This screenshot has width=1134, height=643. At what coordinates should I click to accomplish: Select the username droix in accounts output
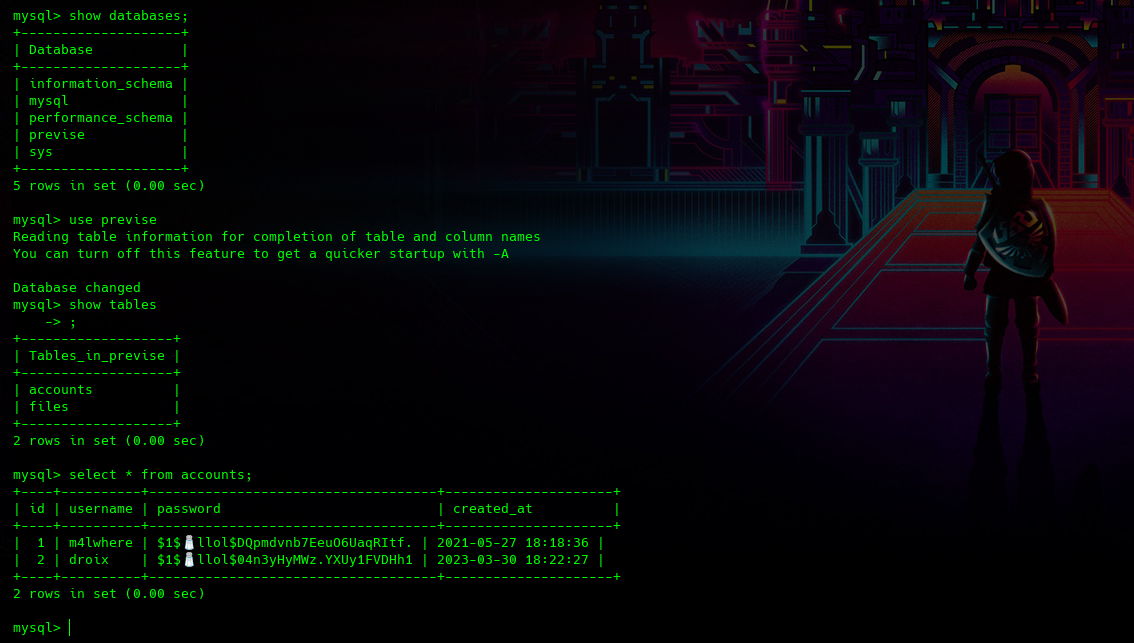point(88,560)
